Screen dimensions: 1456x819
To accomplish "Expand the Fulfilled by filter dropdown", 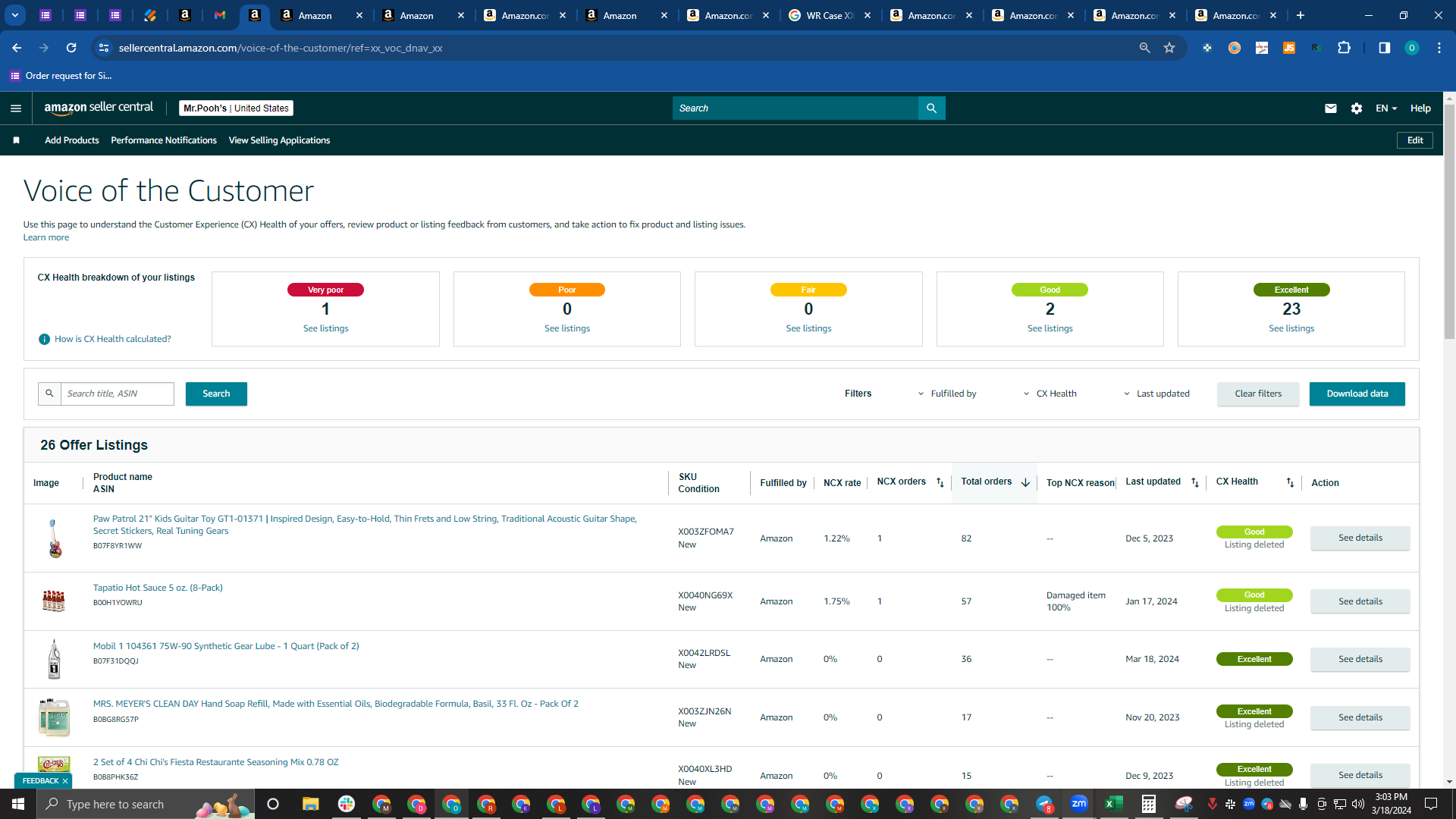I will (947, 394).
